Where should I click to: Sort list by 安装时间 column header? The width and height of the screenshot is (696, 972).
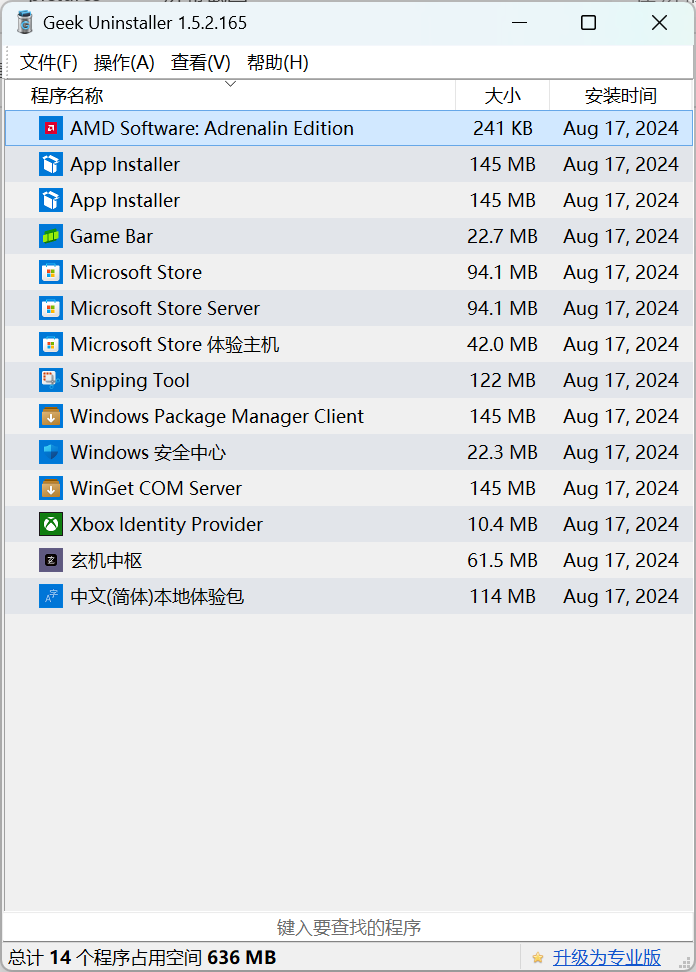pyautogui.click(x=620, y=96)
